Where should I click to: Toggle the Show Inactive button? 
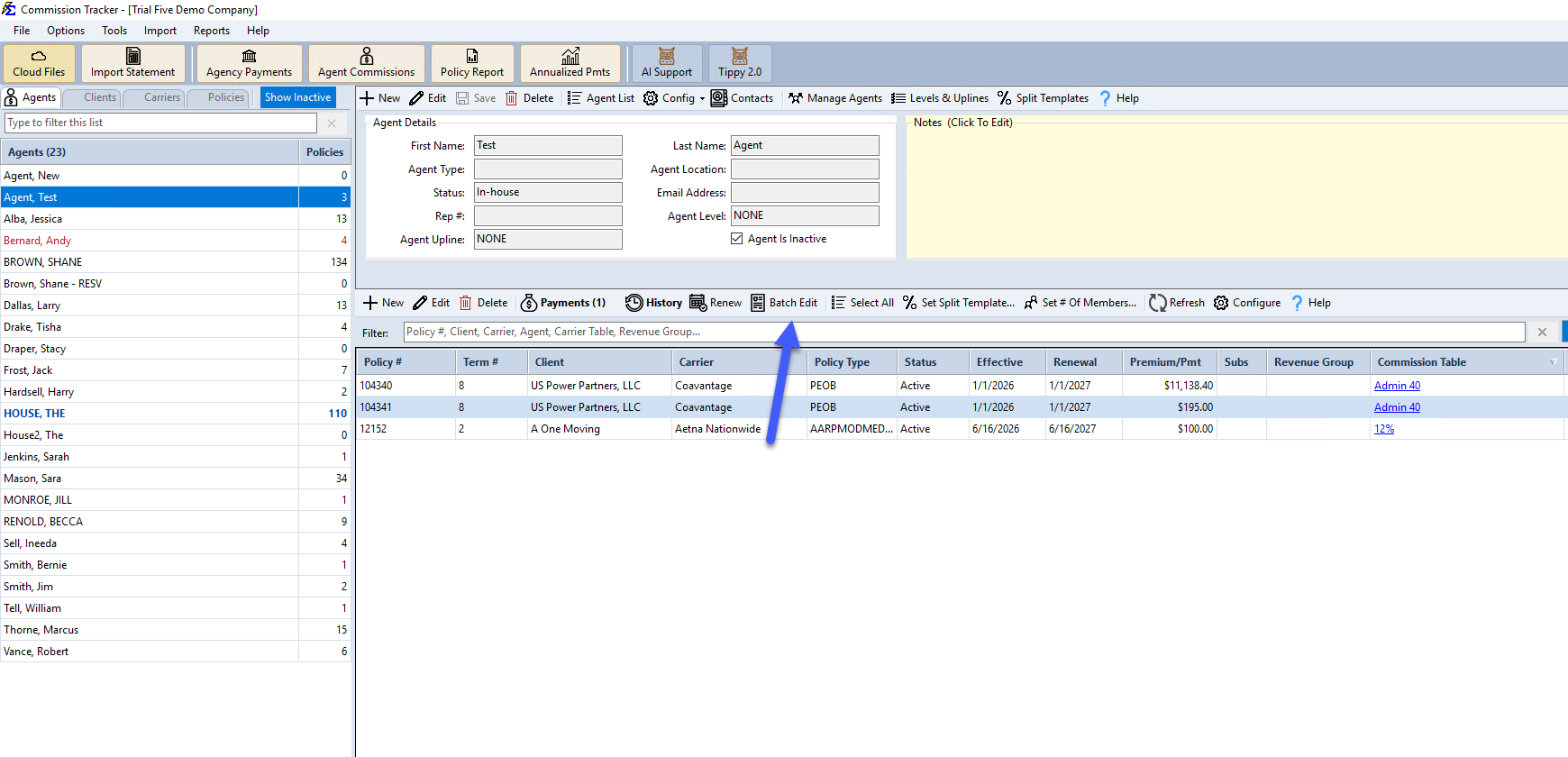coord(298,97)
